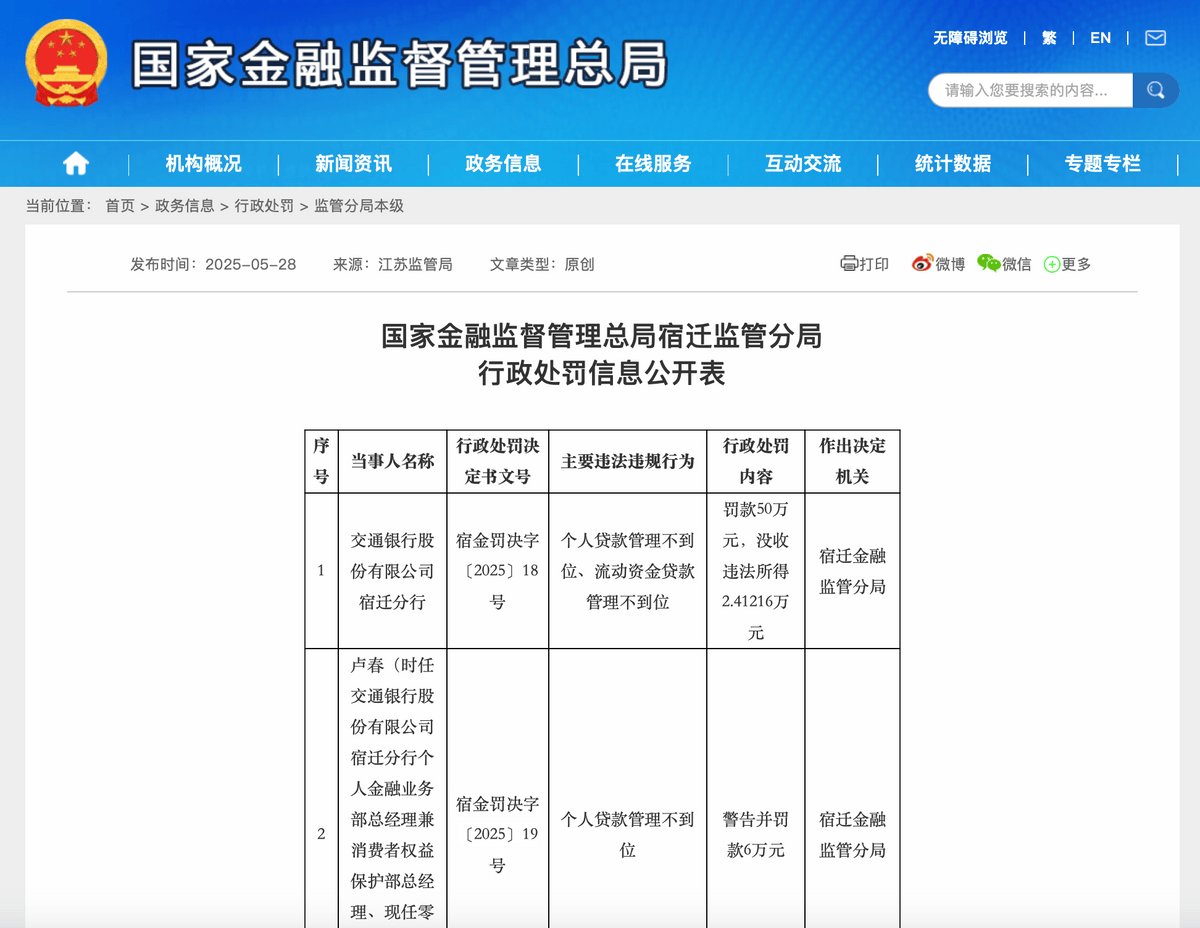Open the 新闻资讯 menu
Viewport: 1200px width, 928px height.
pos(353,164)
